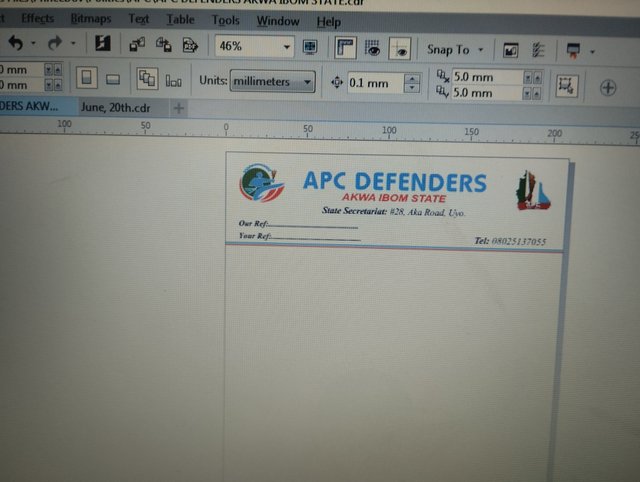This screenshot has height=482, width=640.
Task: Click the Import icon in toolbar
Action: [x=137, y=44]
